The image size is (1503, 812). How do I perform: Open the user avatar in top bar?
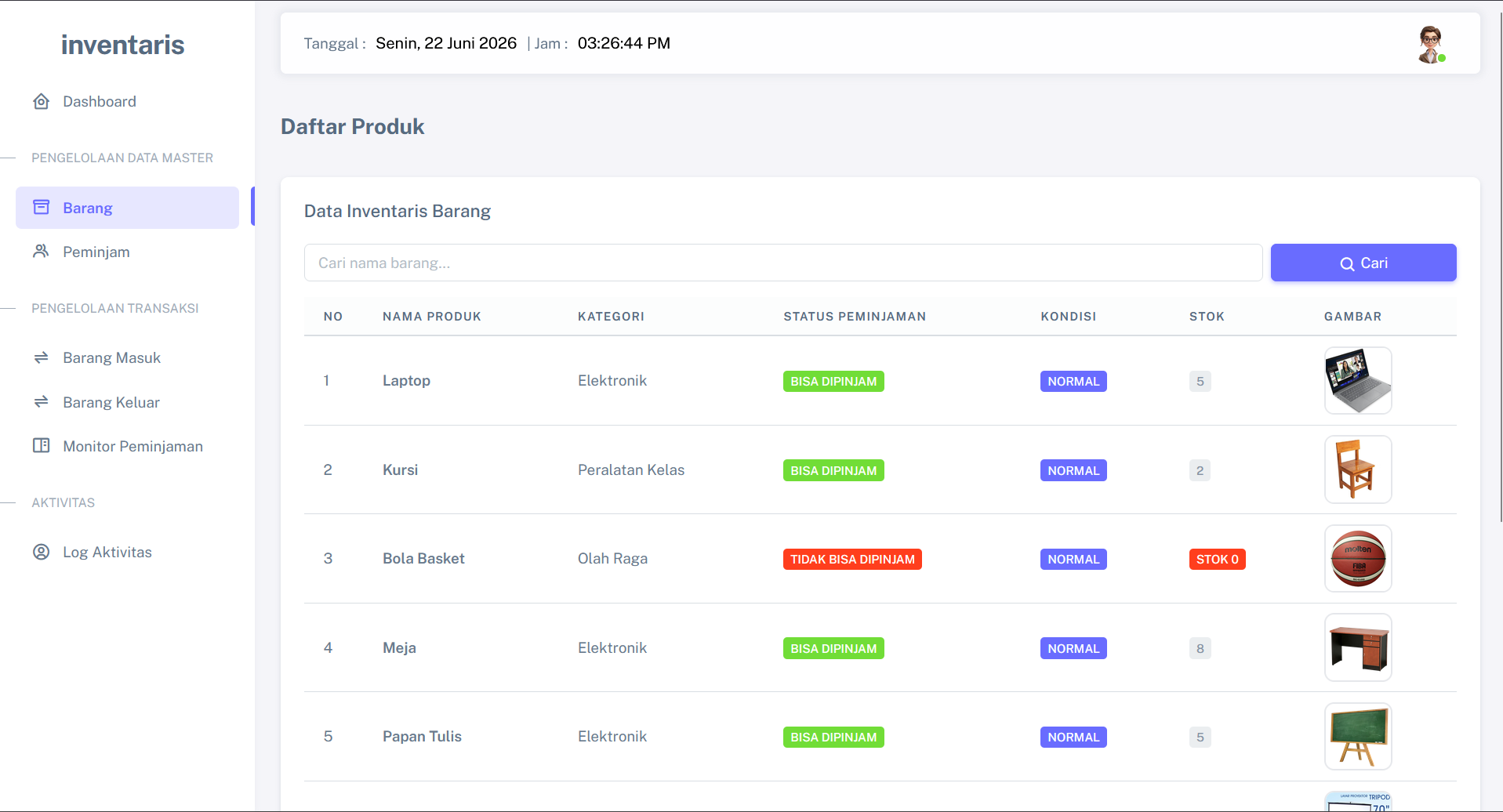point(1431,44)
